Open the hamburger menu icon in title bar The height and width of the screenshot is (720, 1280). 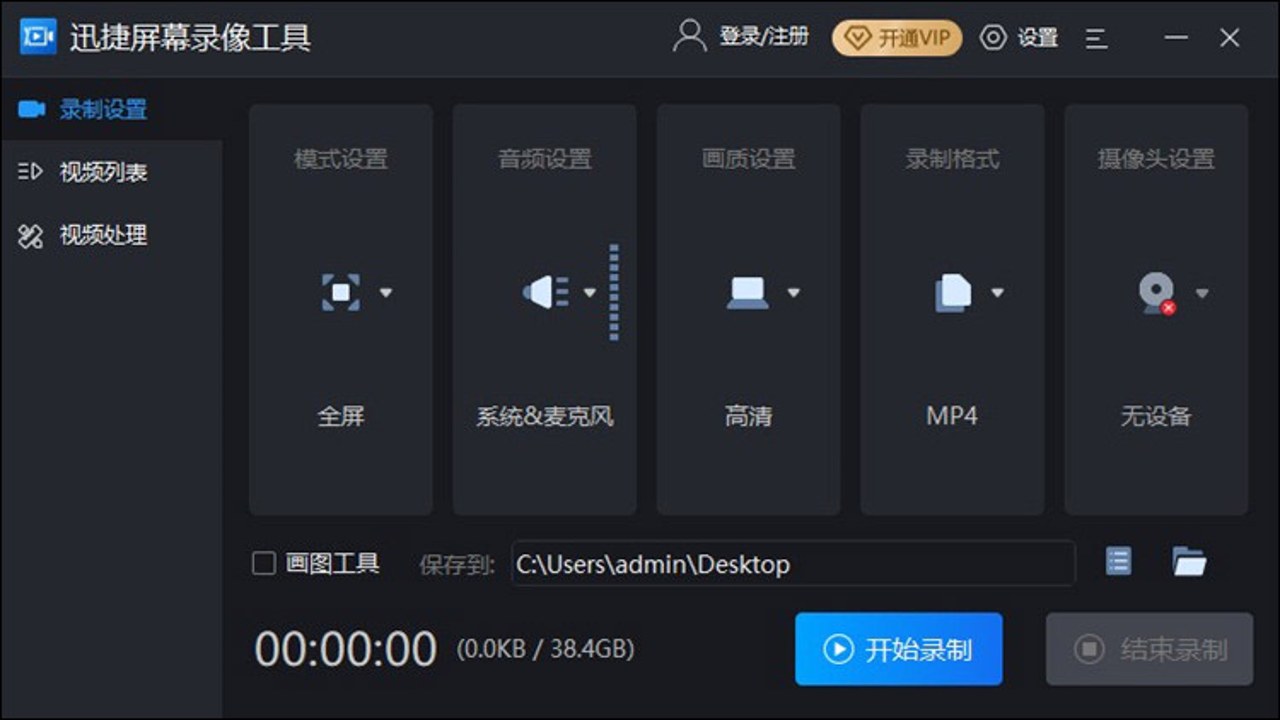tap(1096, 38)
